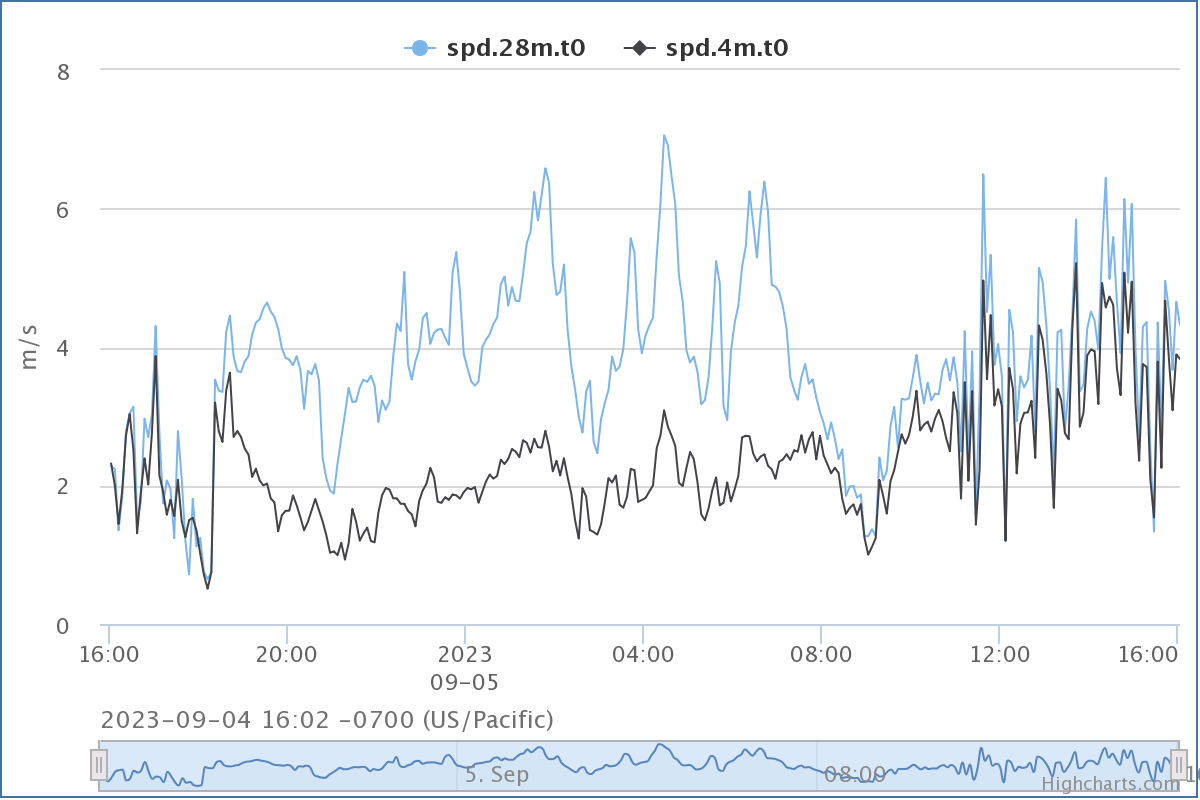Toggle the spd.4m.t0 series legend label
Viewport: 1200px width, 800px height.
click(727, 48)
